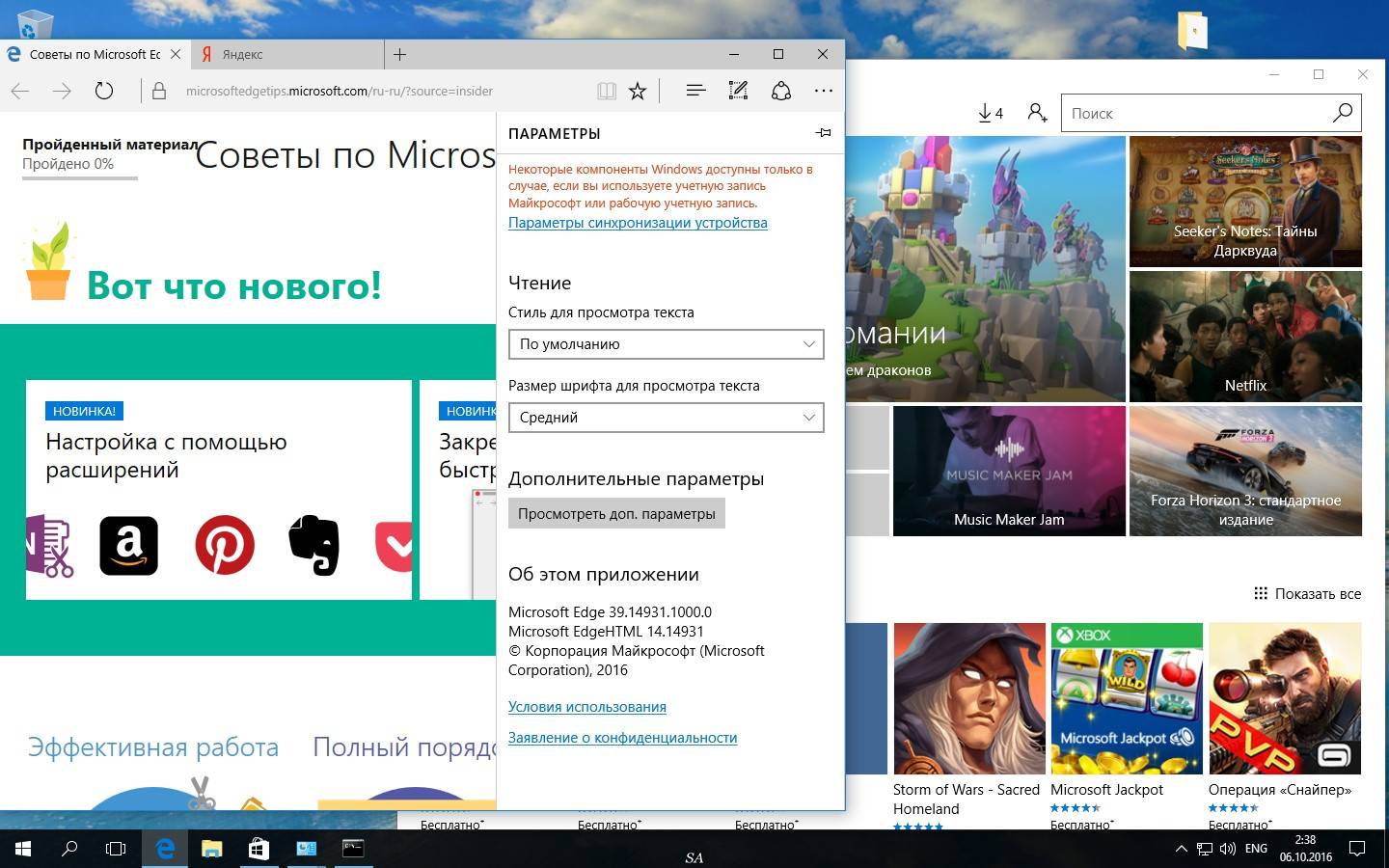Open Edge Share icon

781,91
